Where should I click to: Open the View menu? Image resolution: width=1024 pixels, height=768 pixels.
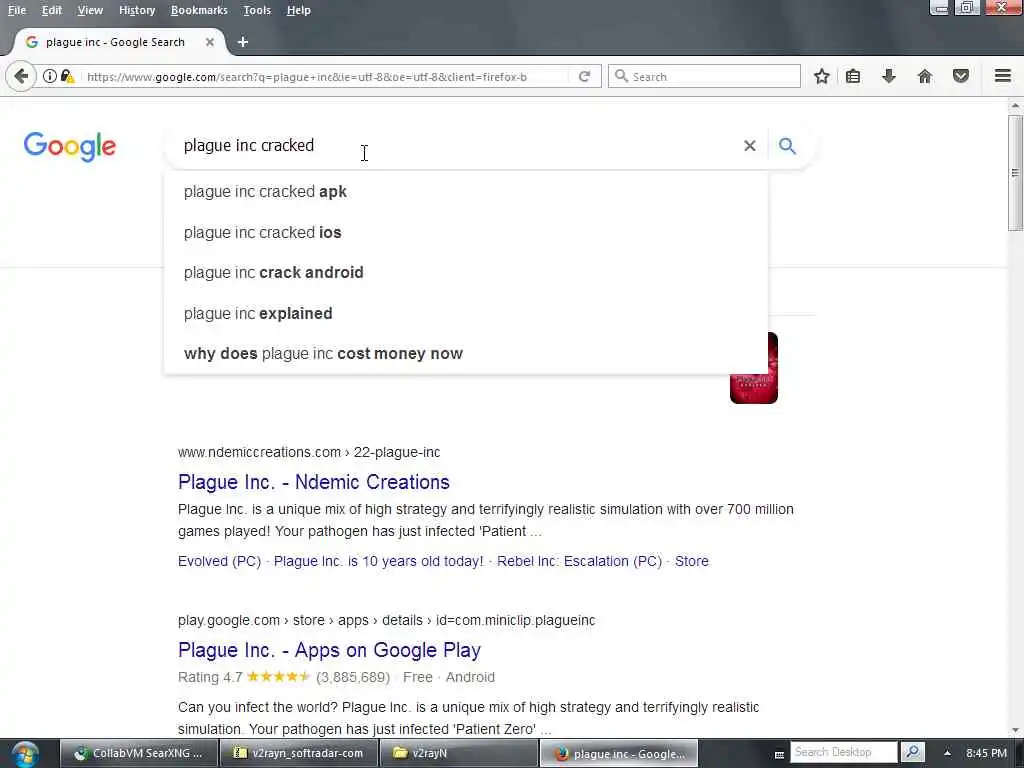[x=90, y=10]
